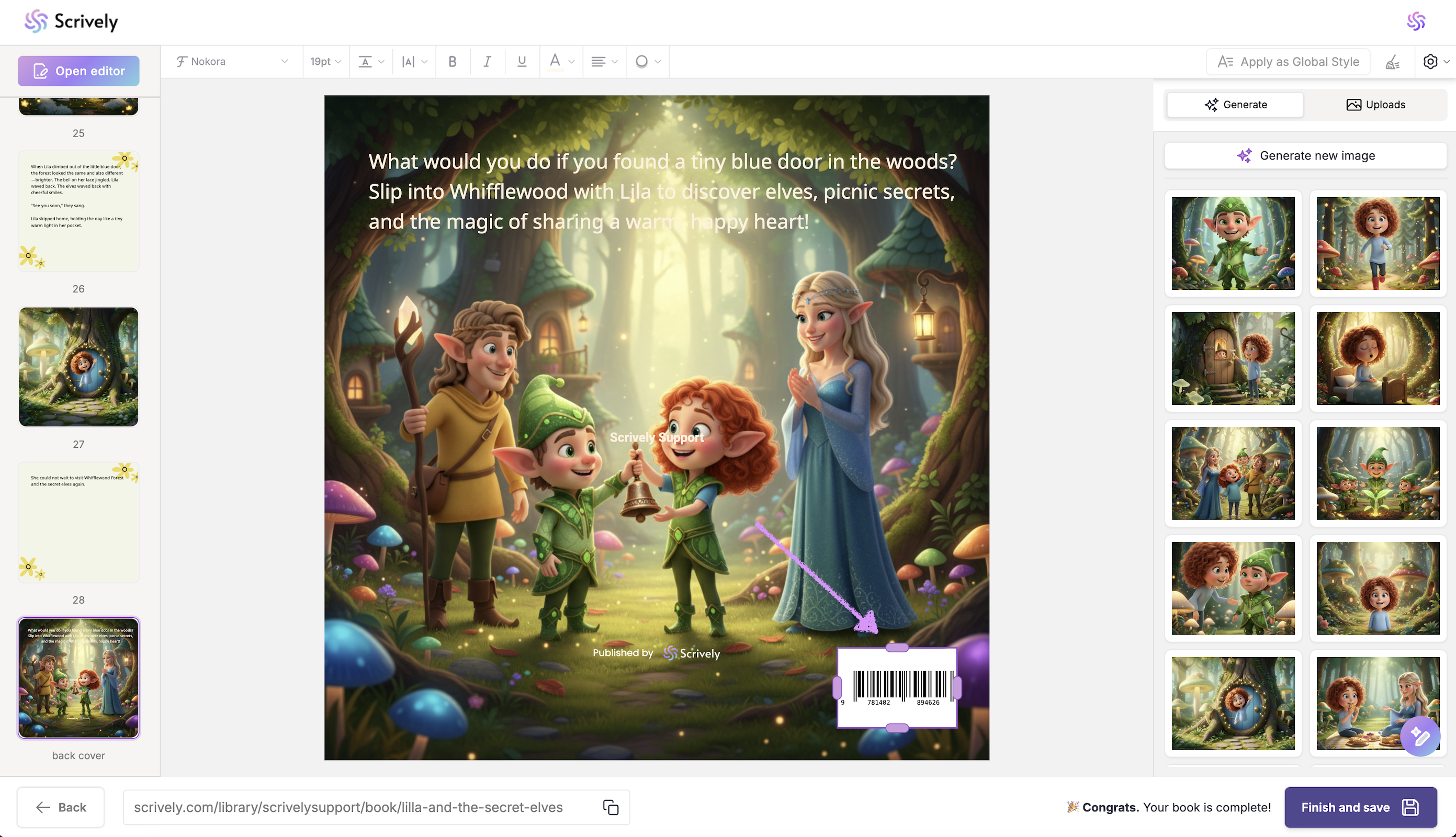
Task: Toggle underline text formatting
Action: (522, 62)
